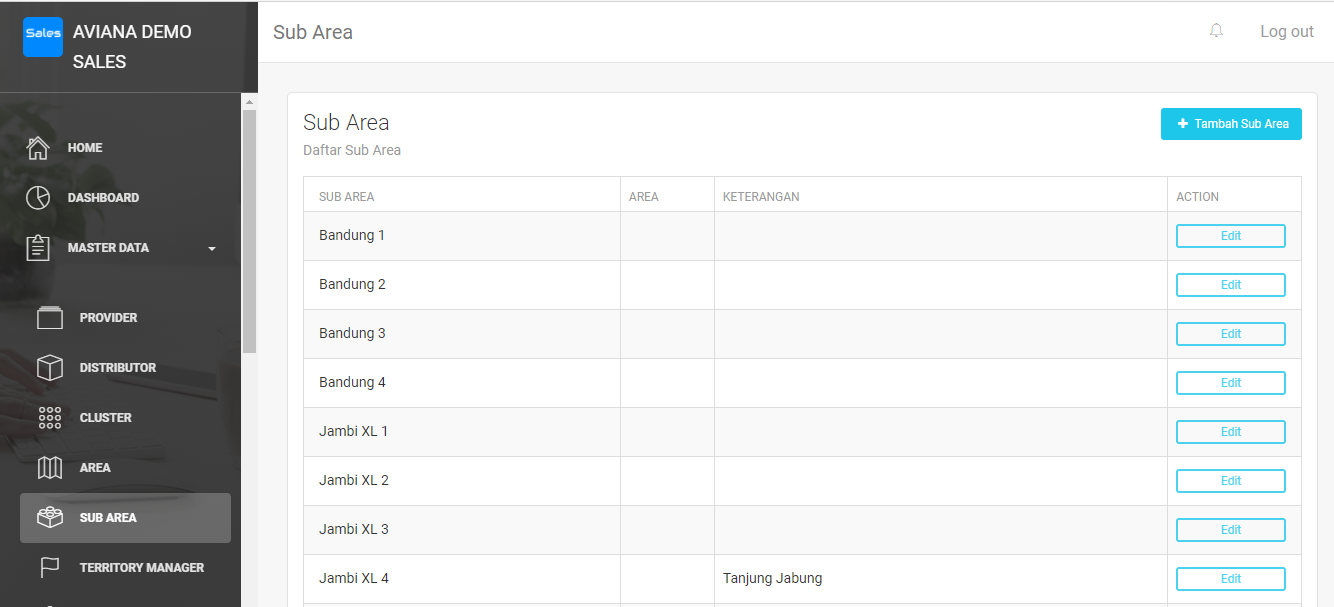Open Dashboard via pie chart icon
Image resolution: width=1334 pixels, height=607 pixels.
38,198
